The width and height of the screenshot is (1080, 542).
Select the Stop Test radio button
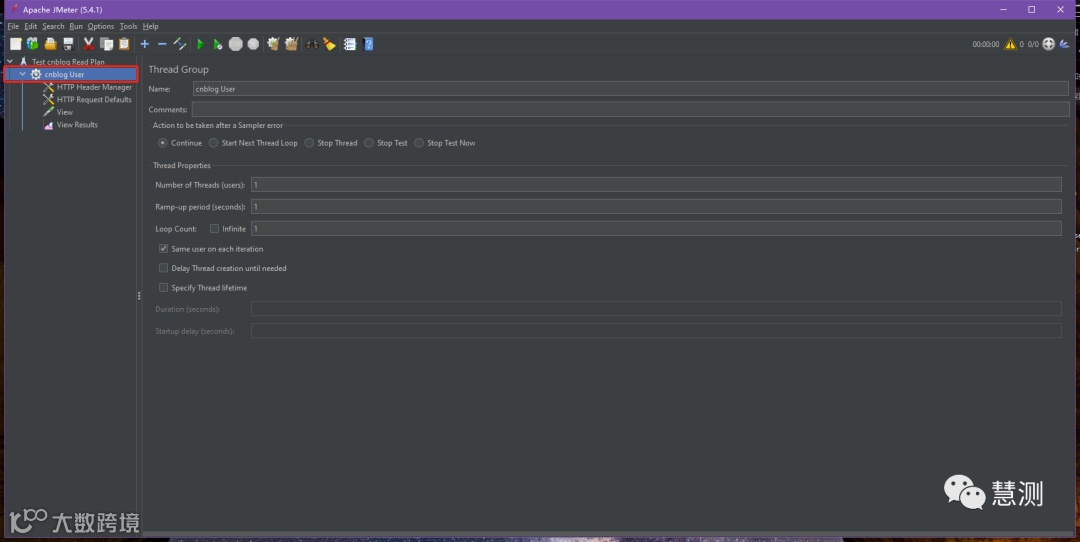pyautogui.click(x=369, y=143)
